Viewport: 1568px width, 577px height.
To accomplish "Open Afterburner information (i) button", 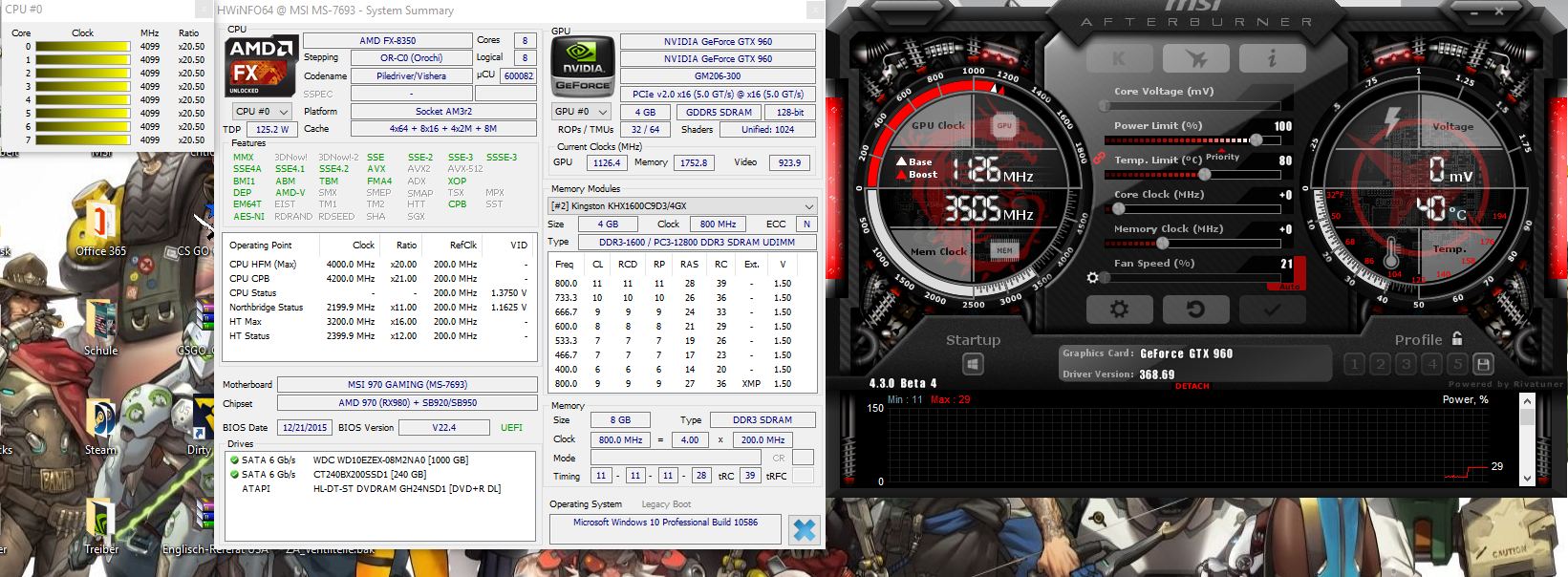I will tap(1272, 58).
